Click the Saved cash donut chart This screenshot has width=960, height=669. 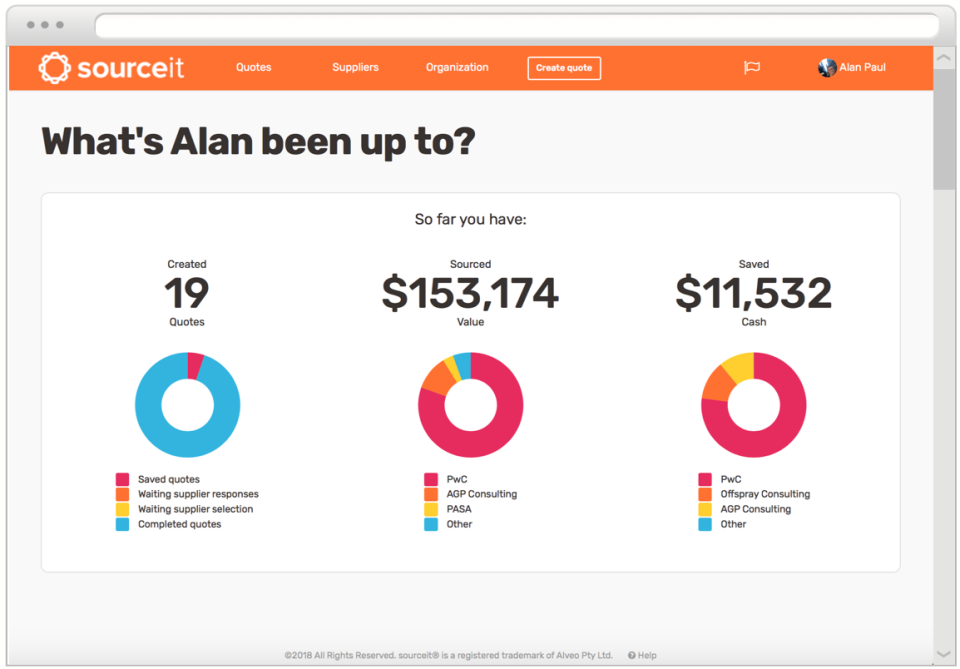pyautogui.click(x=754, y=405)
